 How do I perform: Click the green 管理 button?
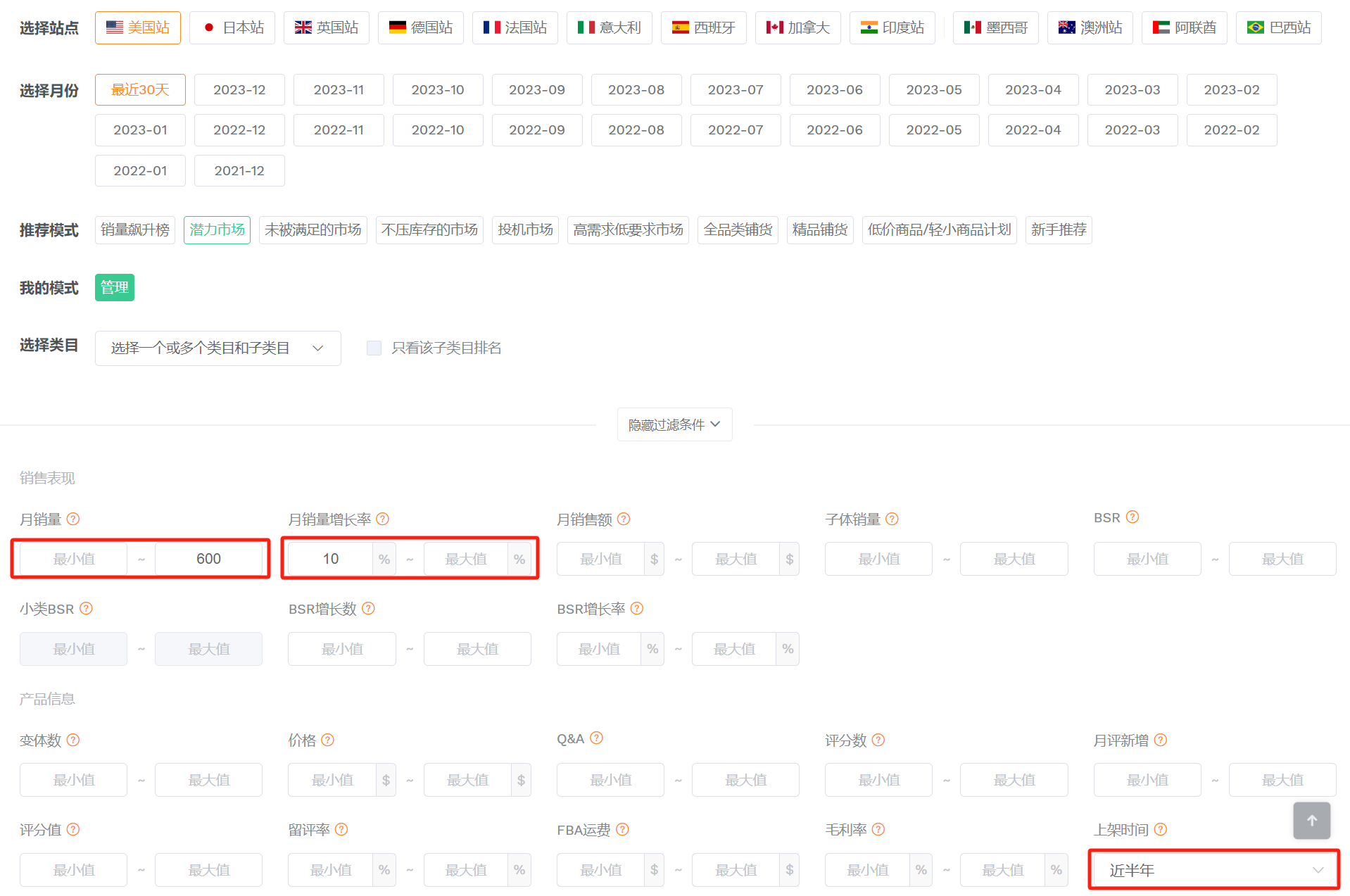[x=115, y=287]
